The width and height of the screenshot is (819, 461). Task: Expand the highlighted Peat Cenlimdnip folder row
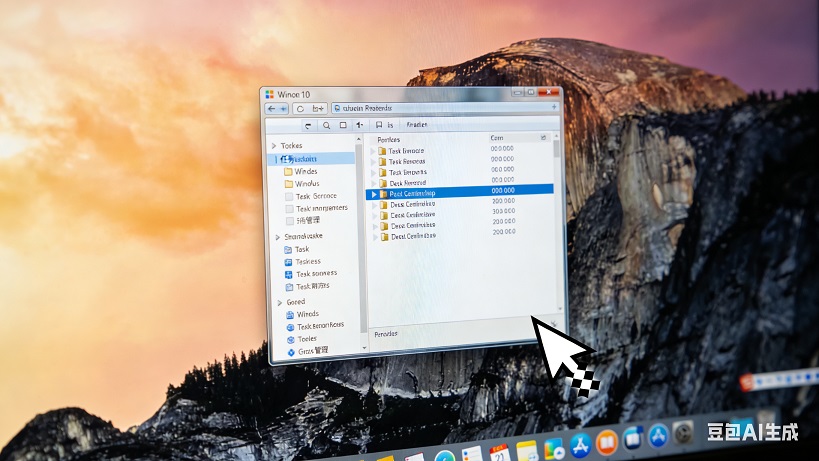(374, 193)
